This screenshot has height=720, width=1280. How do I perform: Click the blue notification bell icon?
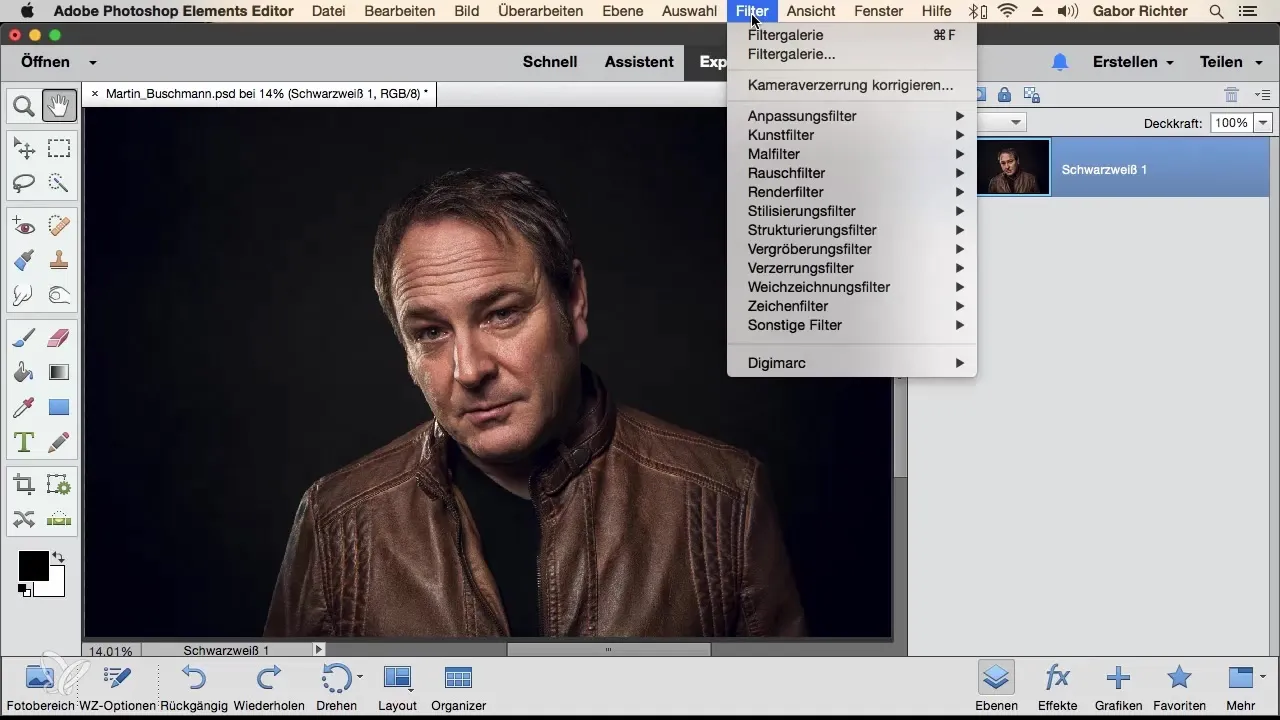(1060, 62)
